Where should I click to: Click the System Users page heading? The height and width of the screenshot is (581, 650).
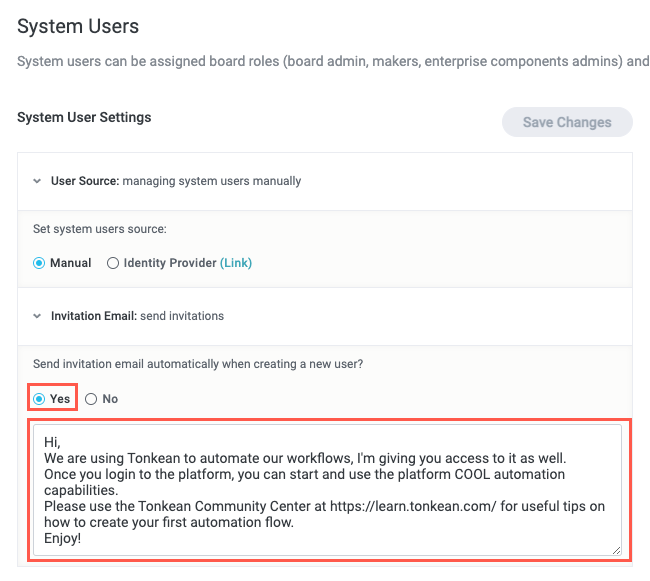78,26
